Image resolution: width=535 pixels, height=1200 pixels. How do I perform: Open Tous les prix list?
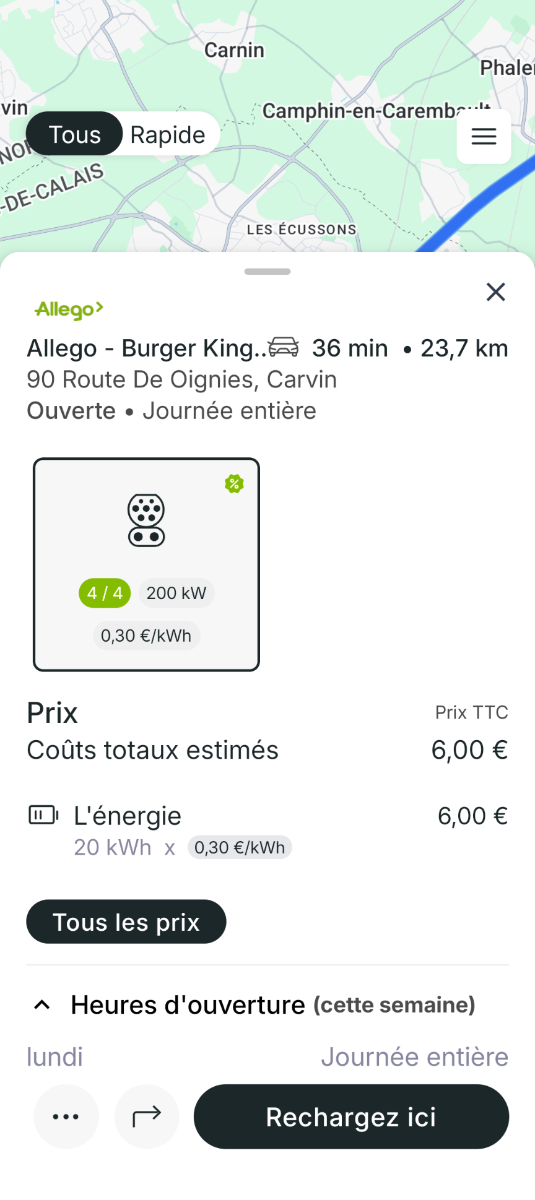click(126, 922)
